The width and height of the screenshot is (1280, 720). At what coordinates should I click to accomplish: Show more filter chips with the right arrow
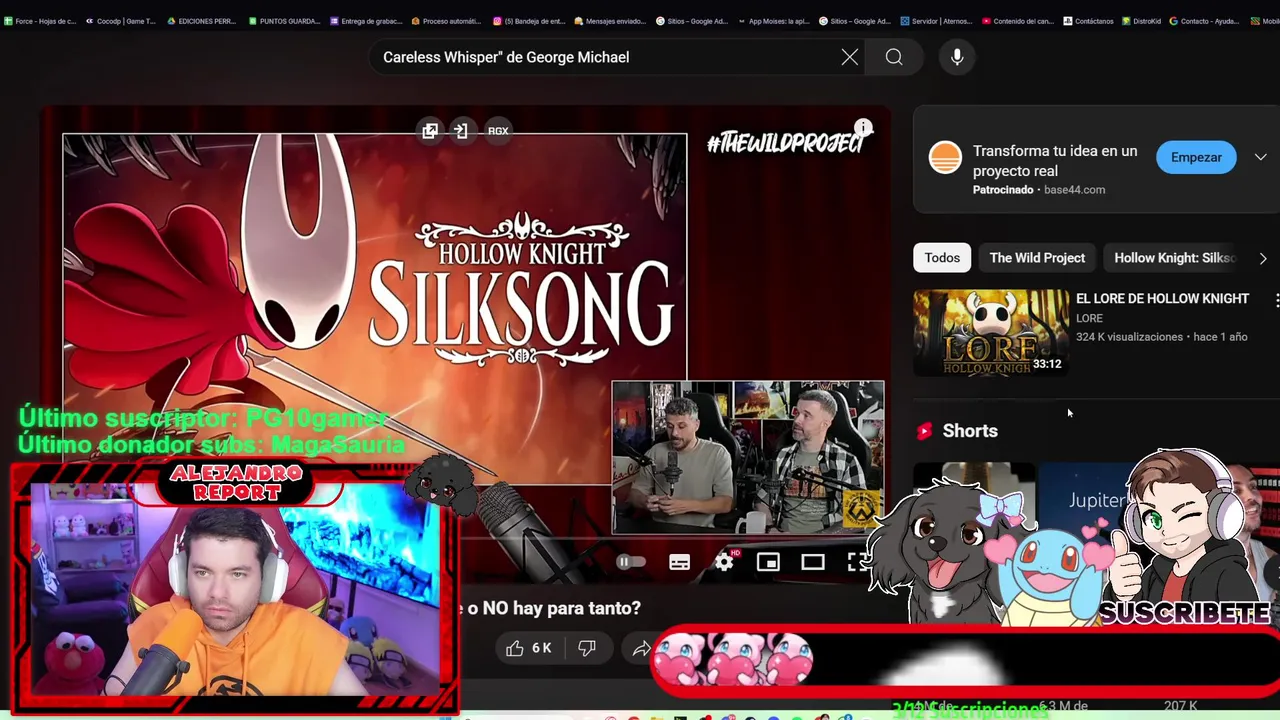[1262, 258]
